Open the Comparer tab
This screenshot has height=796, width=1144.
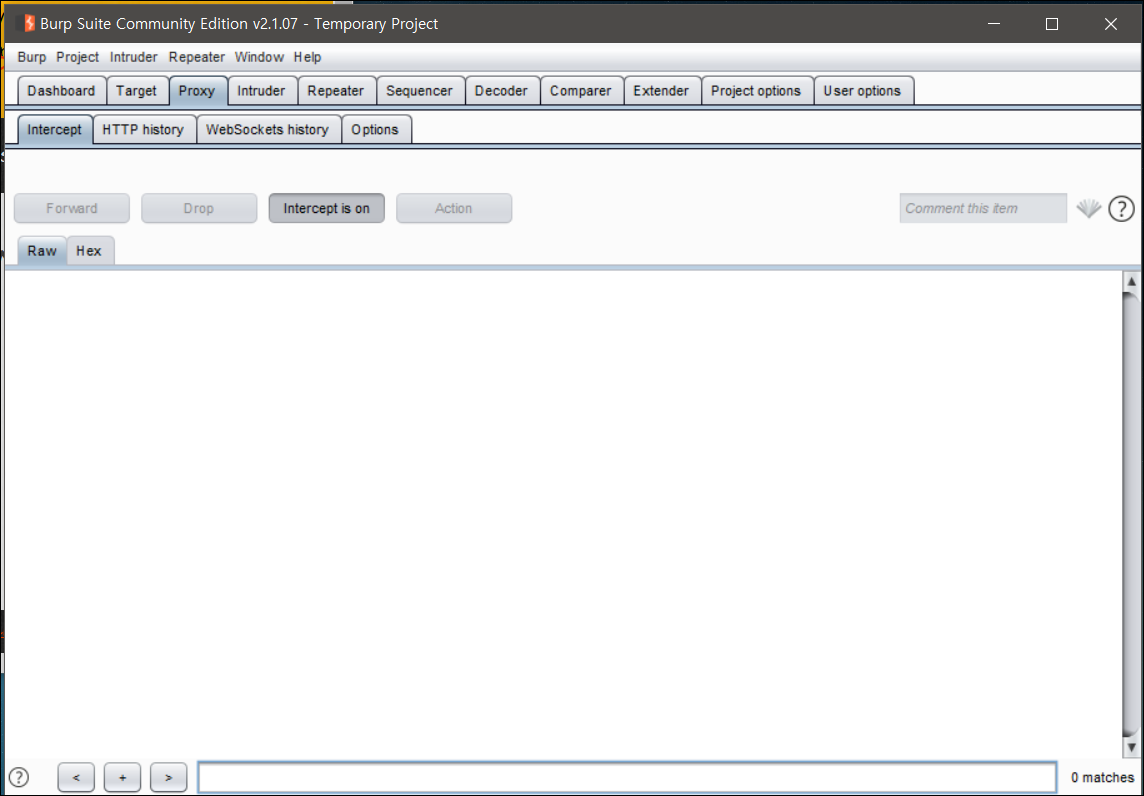581,90
